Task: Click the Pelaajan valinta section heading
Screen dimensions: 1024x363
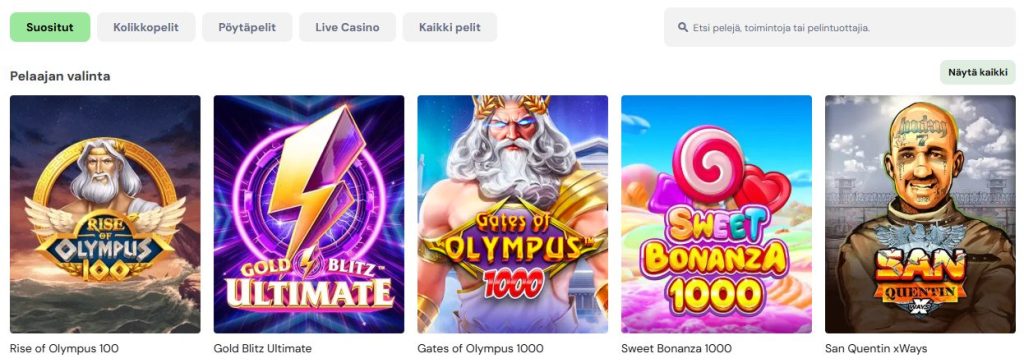Action: pos(60,76)
